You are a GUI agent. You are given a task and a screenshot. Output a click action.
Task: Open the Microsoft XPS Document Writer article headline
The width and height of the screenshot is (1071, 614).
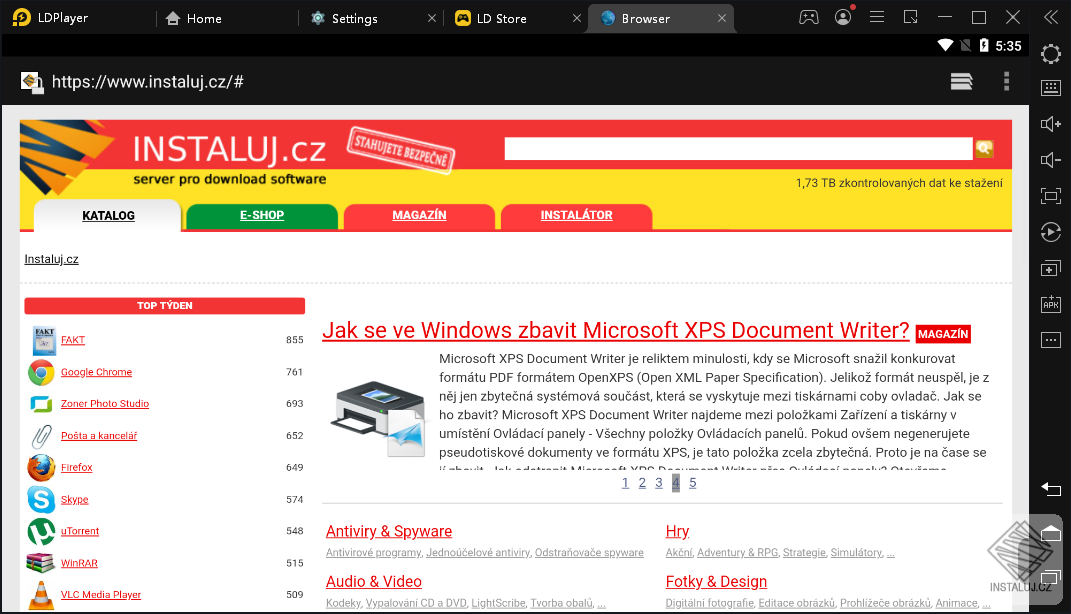click(615, 331)
